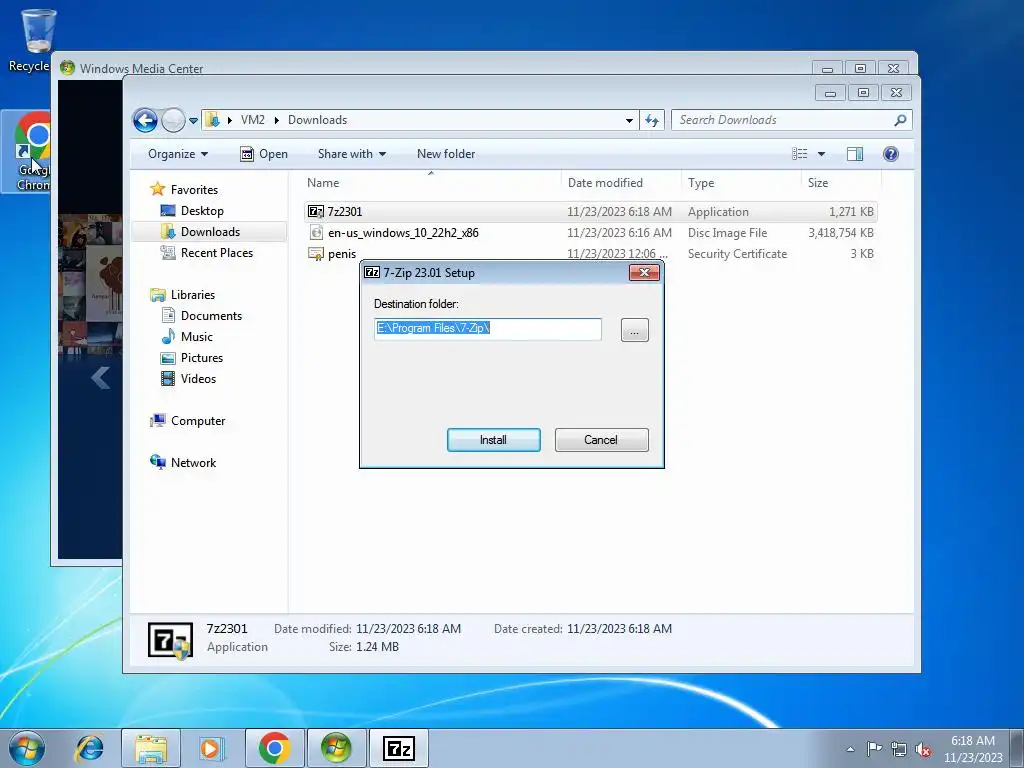The height and width of the screenshot is (768, 1024).
Task: Switch to 7-Zip installer taskbar icon
Action: pos(398,748)
